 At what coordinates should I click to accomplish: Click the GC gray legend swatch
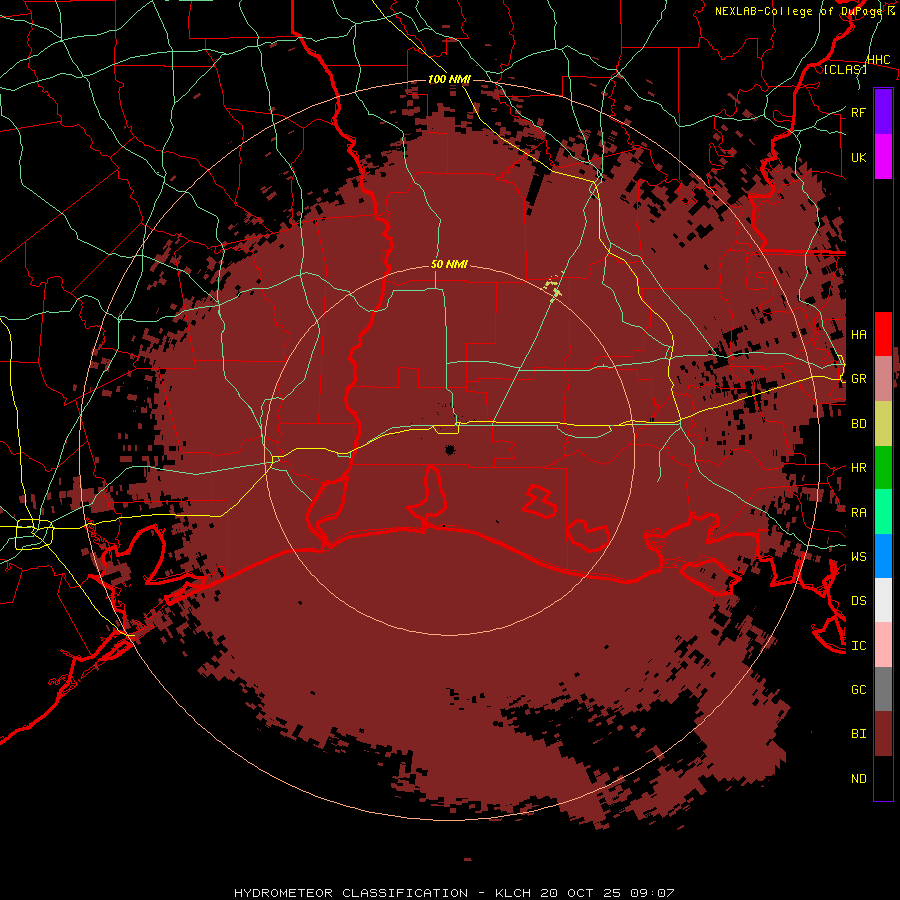click(883, 689)
